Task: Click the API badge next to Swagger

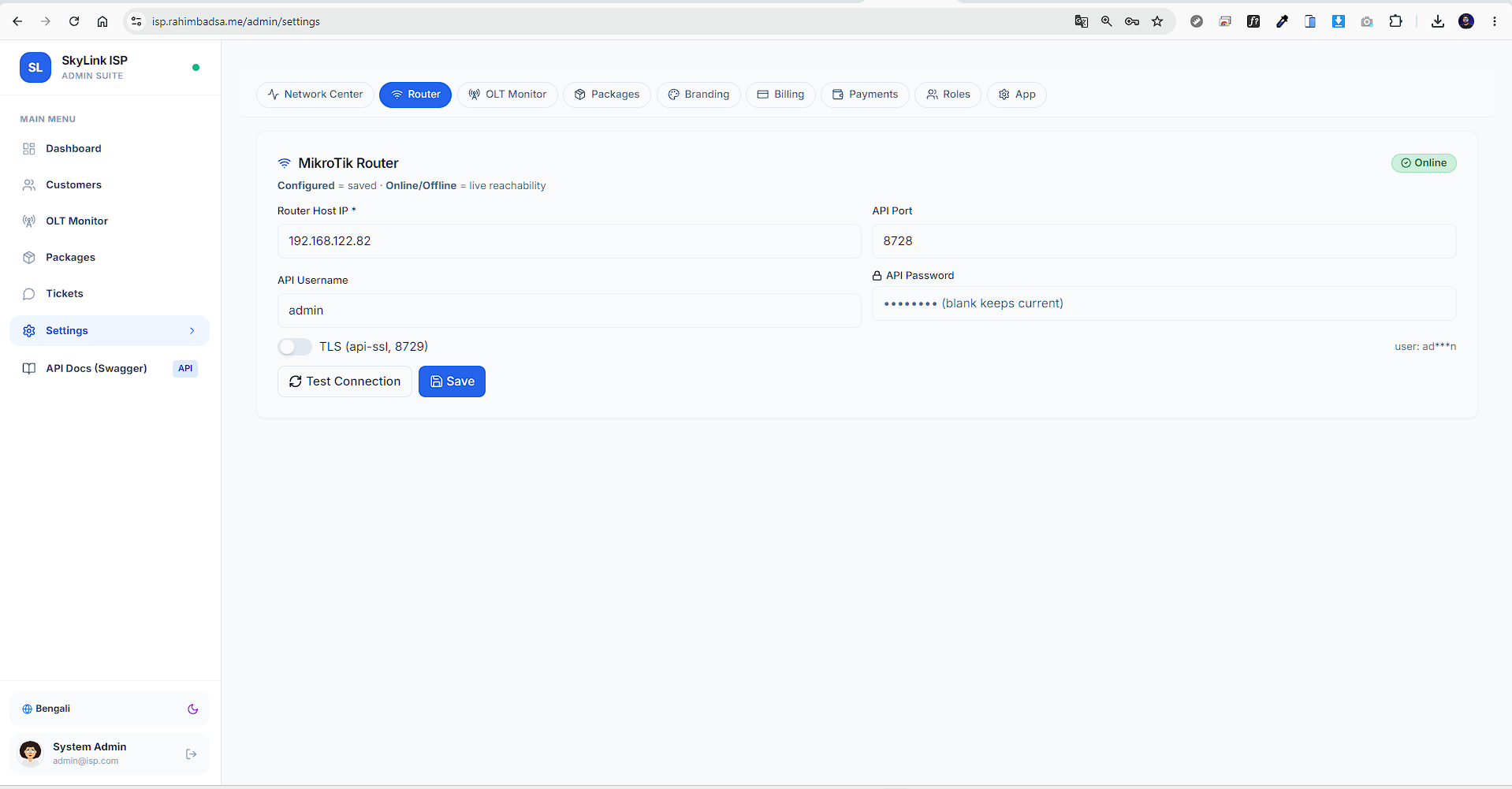Action: click(185, 369)
